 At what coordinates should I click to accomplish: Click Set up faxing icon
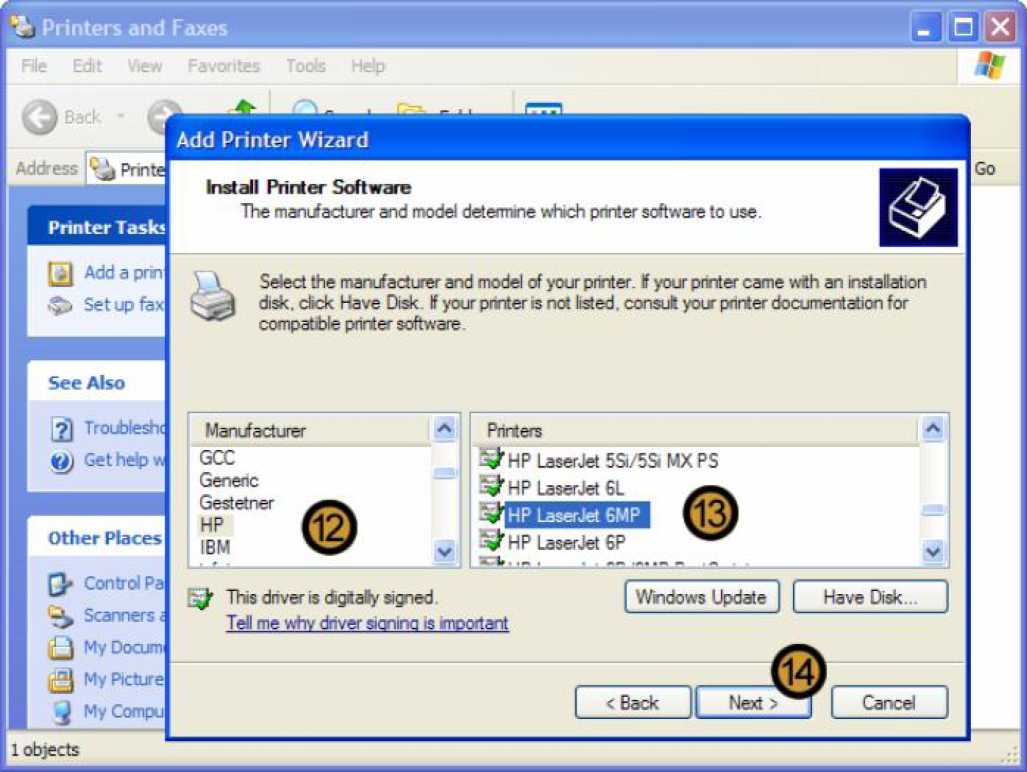[x=60, y=305]
